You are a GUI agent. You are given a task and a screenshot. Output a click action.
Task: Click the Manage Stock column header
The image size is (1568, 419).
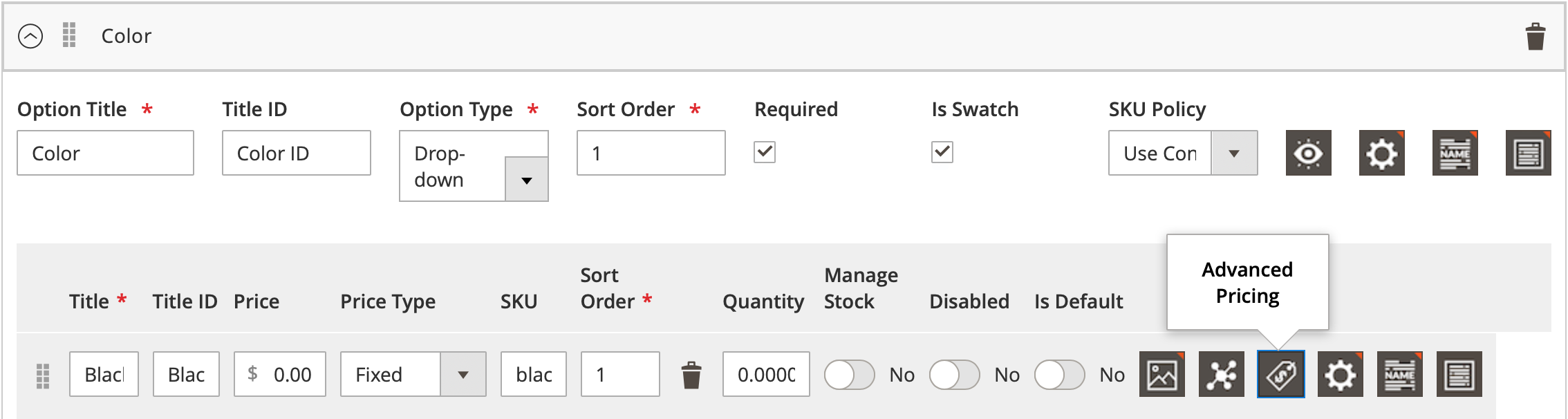(x=861, y=288)
